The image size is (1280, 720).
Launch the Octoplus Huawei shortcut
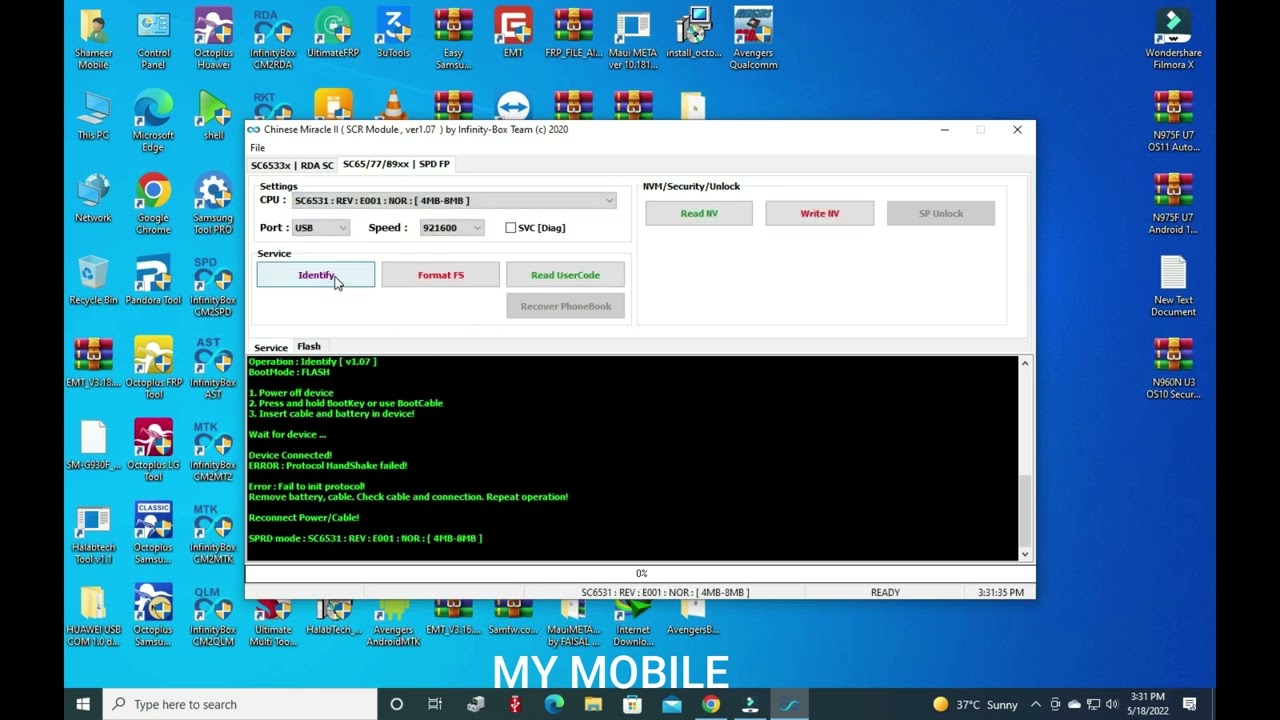click(x=213, y=39)
